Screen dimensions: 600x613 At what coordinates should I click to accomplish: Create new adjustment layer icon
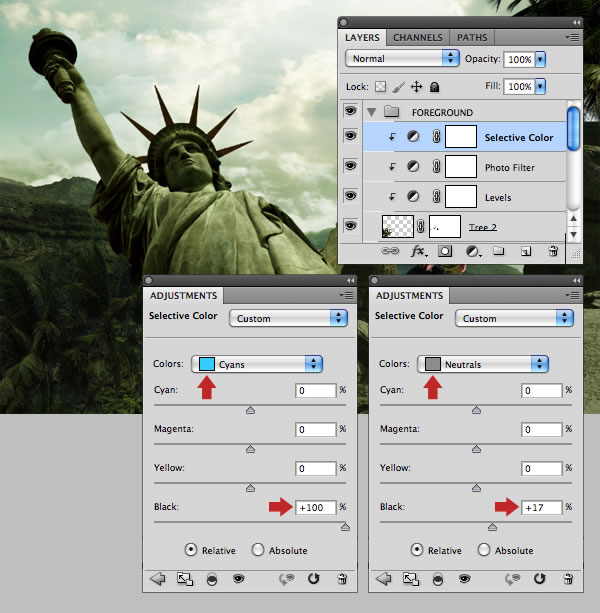click(x=473, y=251)
